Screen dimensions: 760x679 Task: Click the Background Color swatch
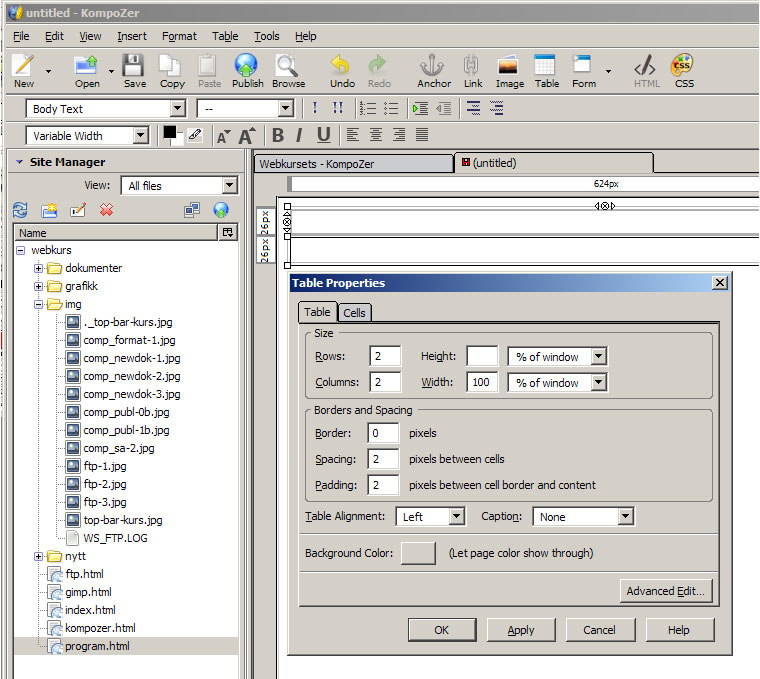point(418,553)
